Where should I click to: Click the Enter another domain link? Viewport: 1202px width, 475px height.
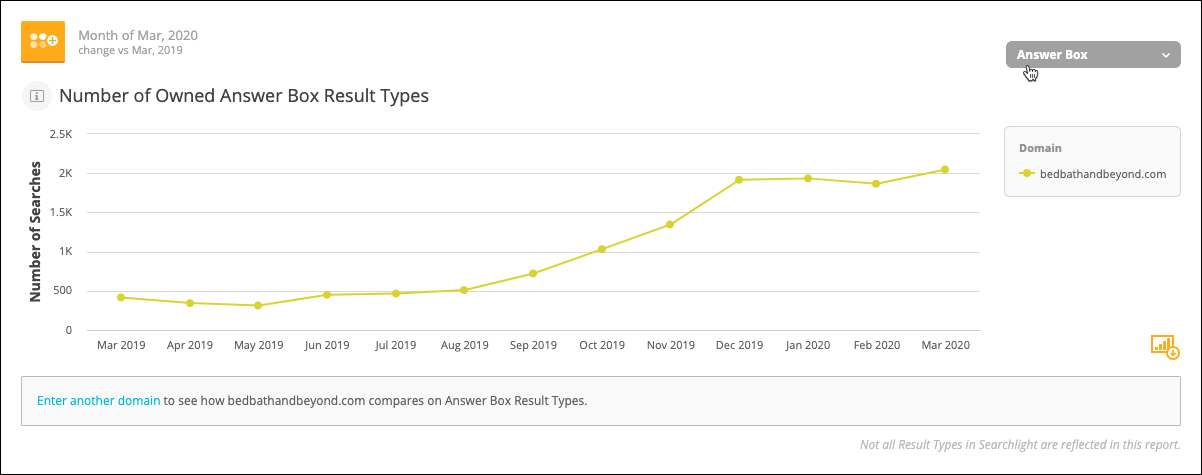coord(98,401)
